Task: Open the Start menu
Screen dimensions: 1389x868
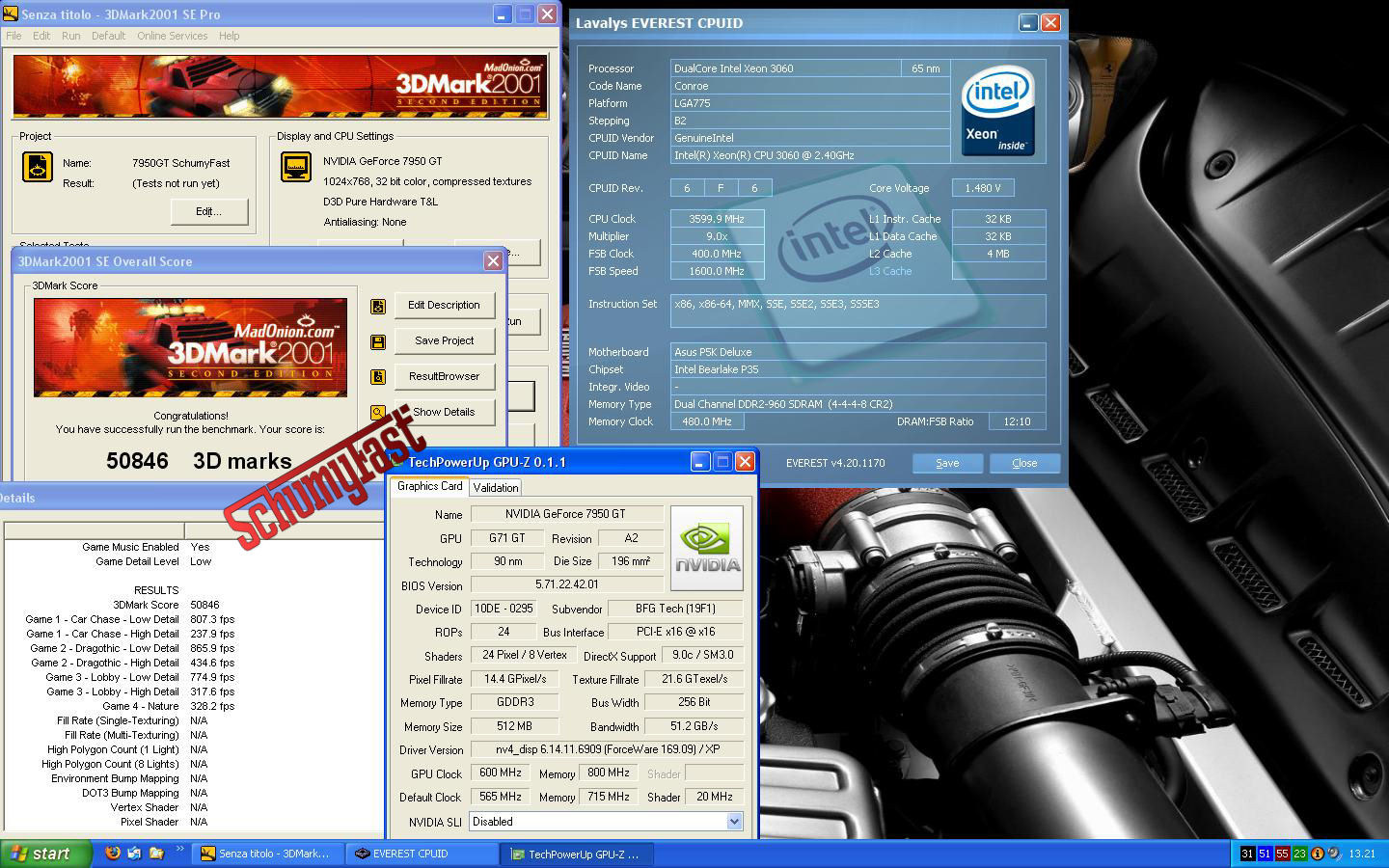Action: point(46,854)
